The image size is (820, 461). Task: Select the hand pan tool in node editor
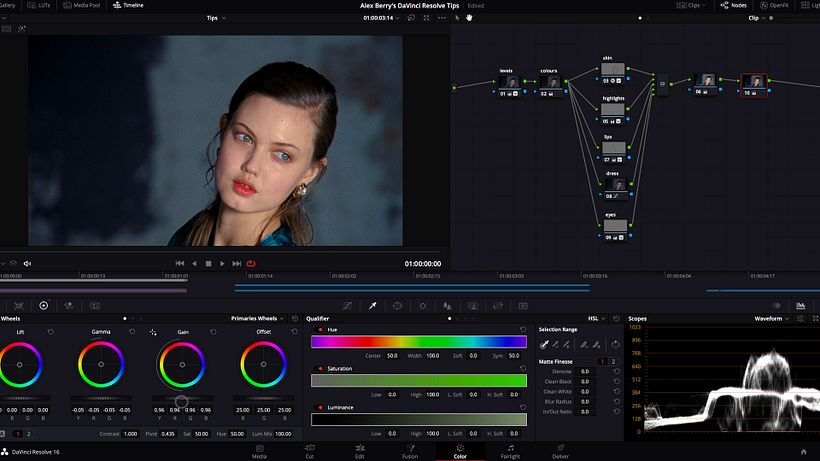coord(469,18)
